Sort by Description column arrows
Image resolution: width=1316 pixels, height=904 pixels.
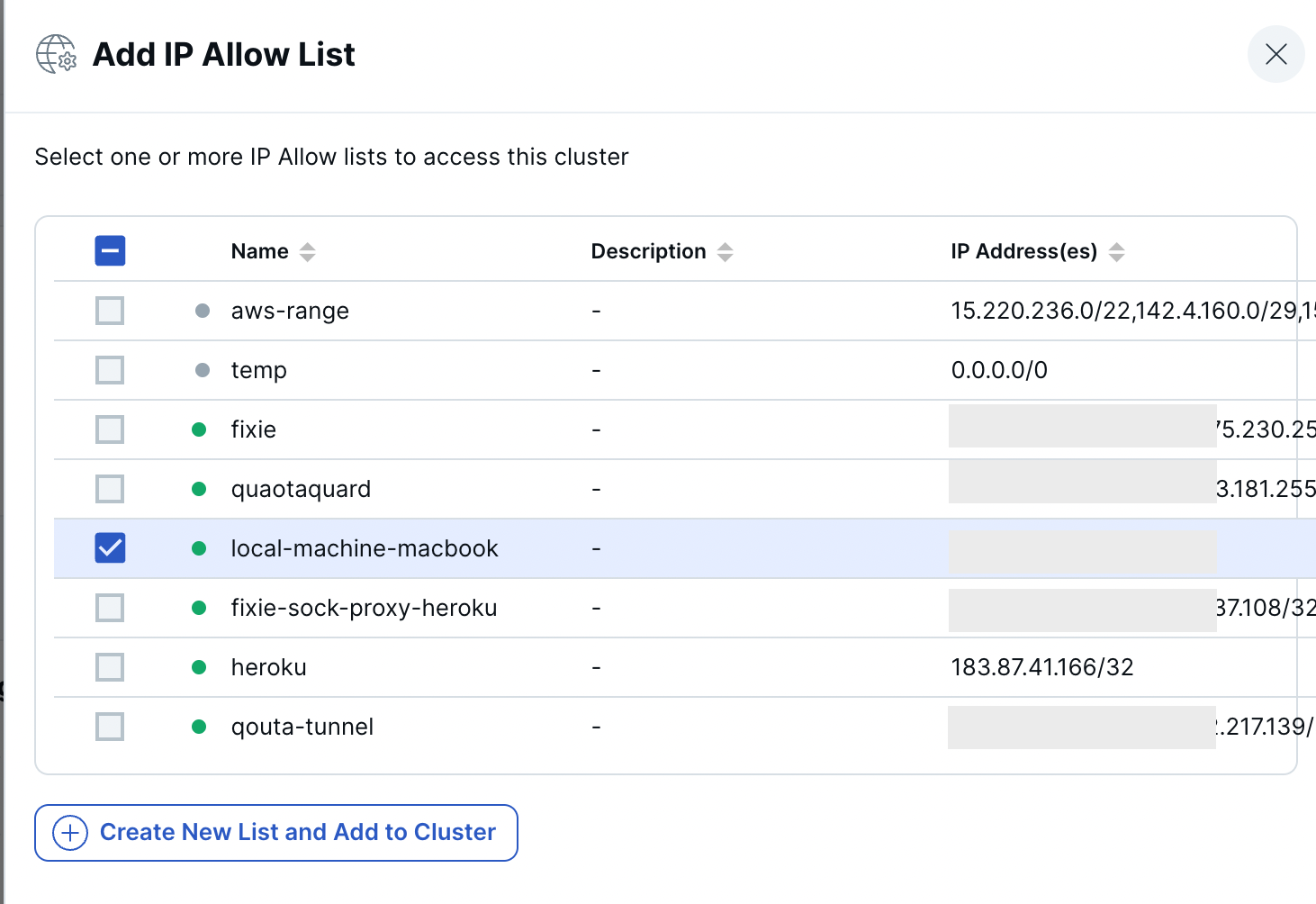pos(725,252)
